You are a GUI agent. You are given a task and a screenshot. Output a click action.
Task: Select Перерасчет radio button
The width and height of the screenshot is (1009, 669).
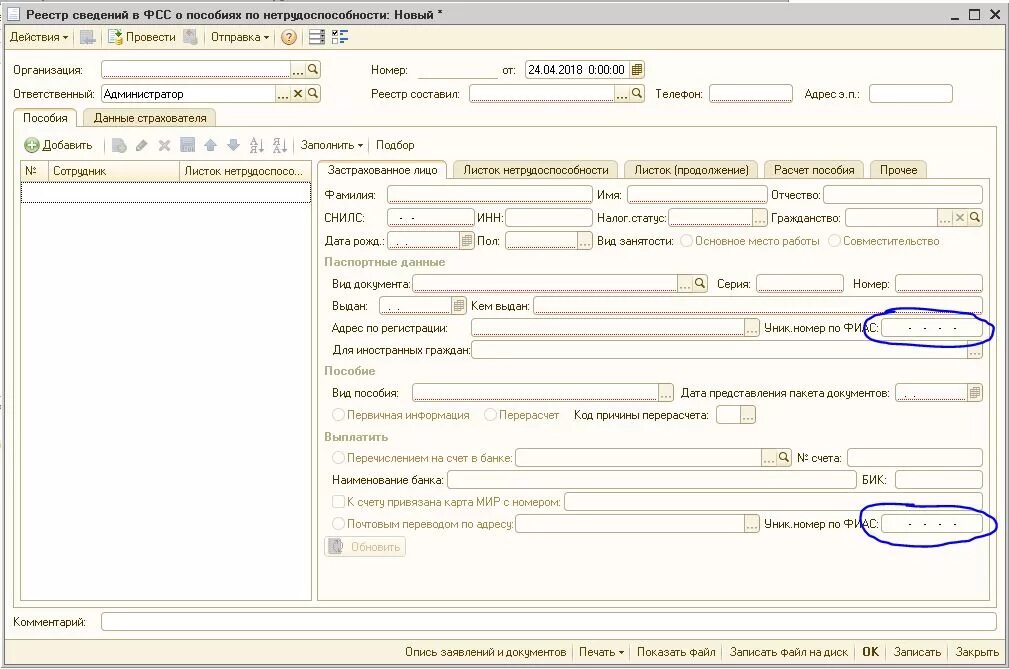490,415
